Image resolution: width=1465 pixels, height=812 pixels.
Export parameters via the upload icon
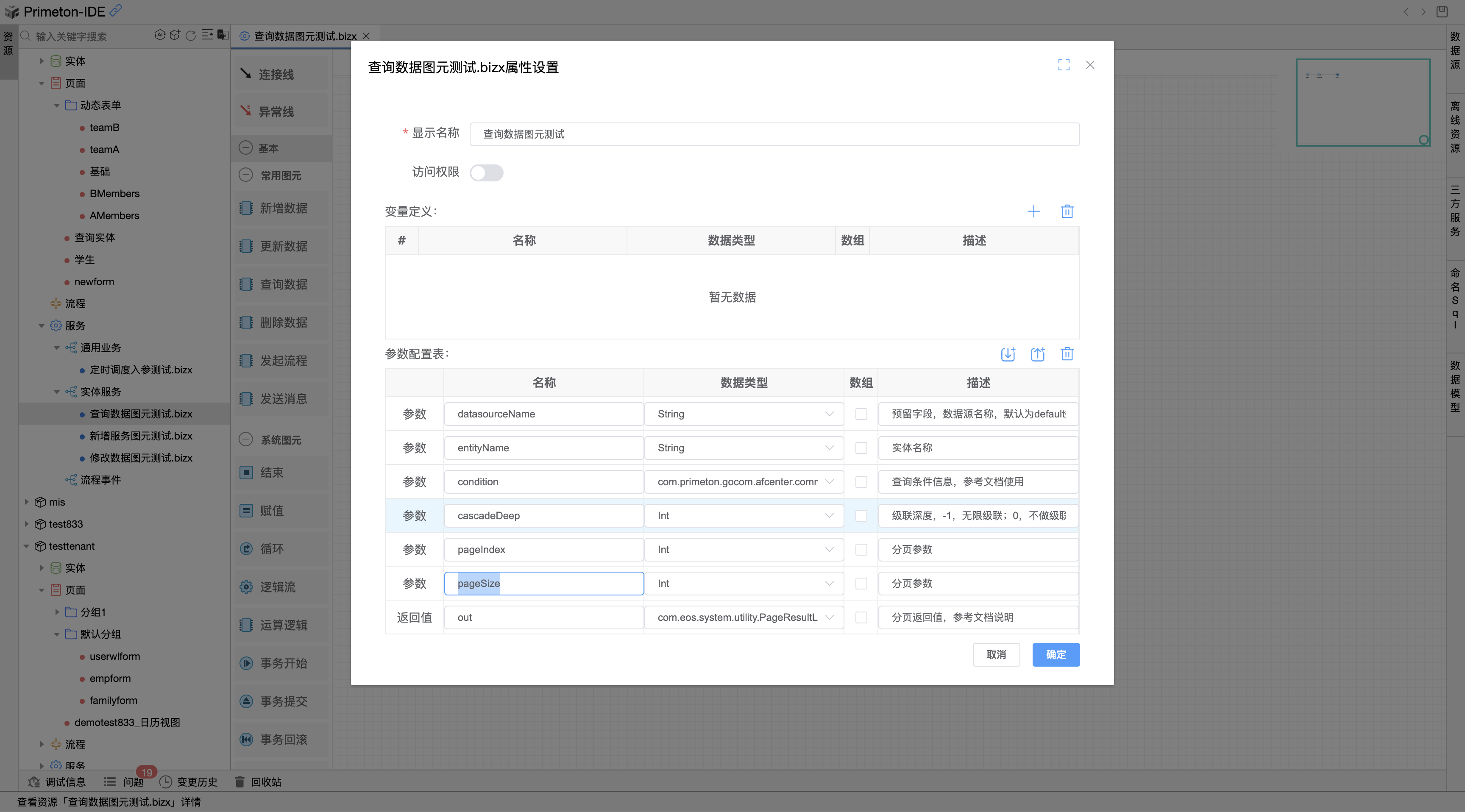click(1038, 354)
